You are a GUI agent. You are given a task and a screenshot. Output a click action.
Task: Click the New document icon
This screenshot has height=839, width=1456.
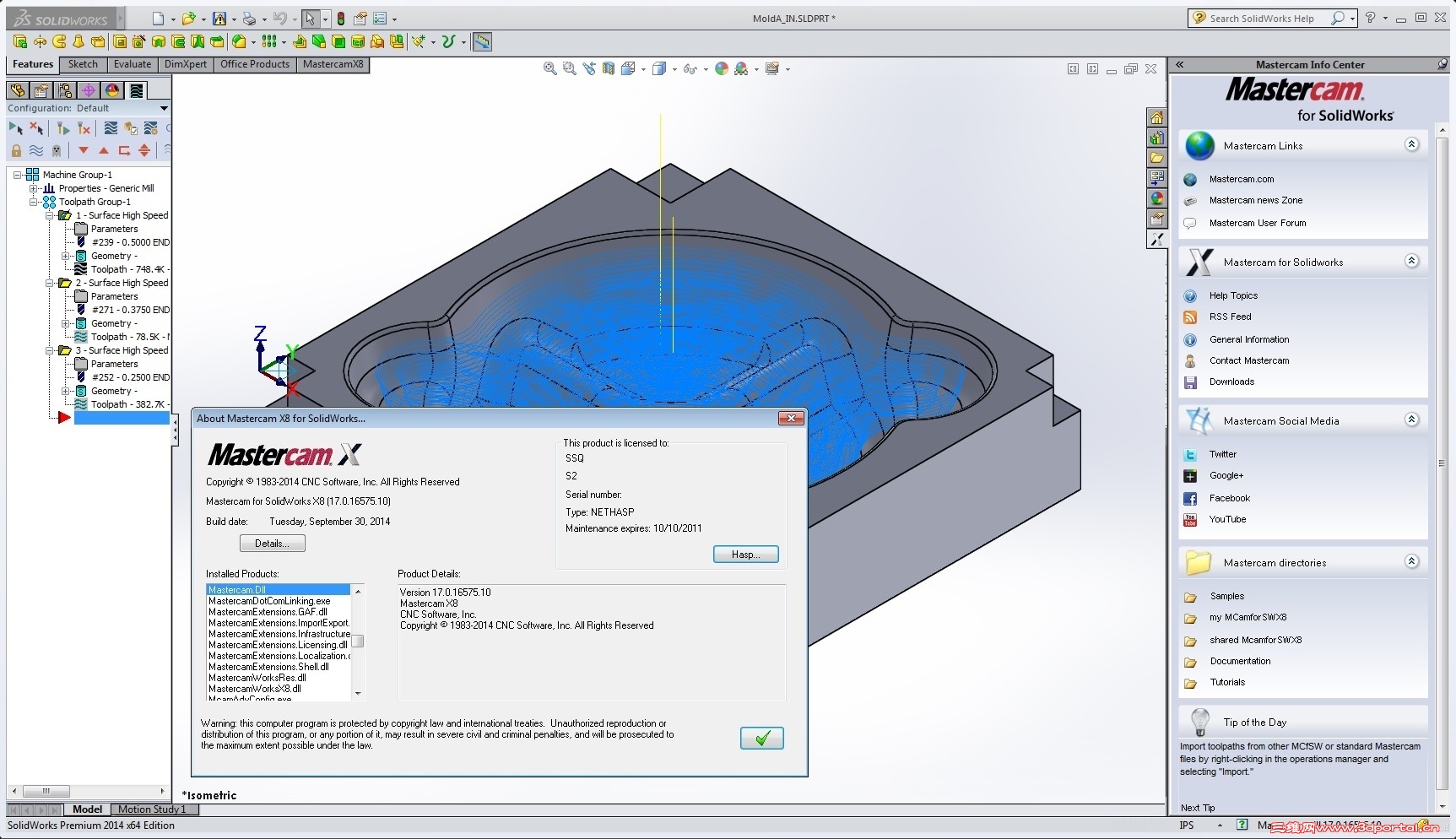pyautogui.click(x=159, y=18)
